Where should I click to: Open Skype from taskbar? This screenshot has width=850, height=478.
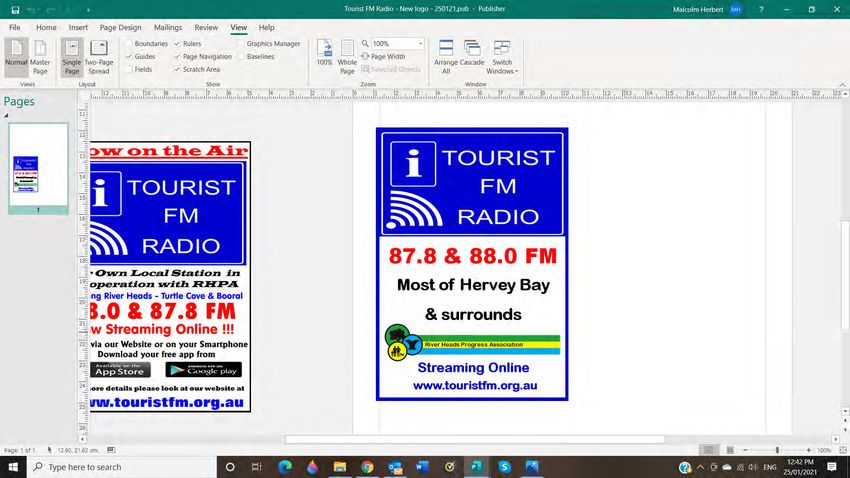tap(504, 467)
